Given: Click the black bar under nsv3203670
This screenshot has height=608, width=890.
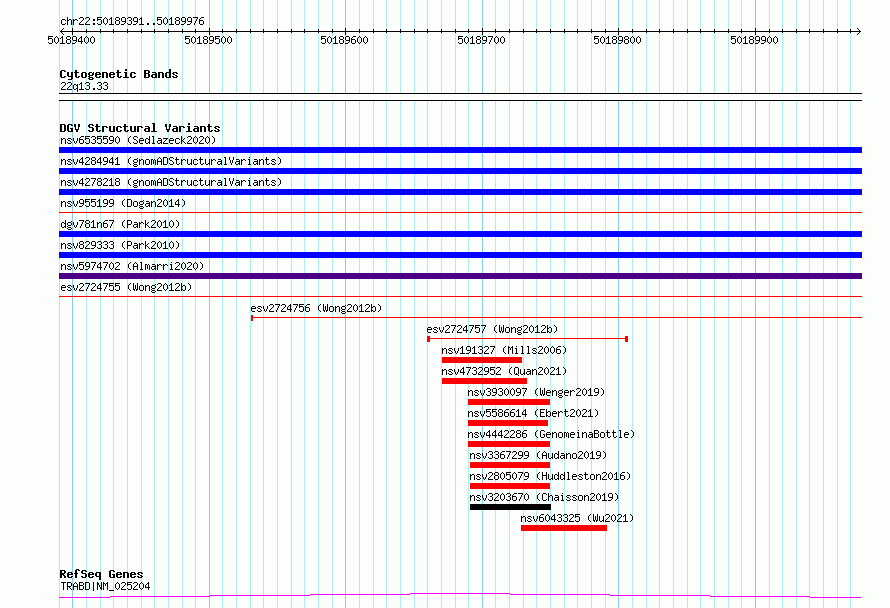Looking at the screenshot, I should (510, 507).
